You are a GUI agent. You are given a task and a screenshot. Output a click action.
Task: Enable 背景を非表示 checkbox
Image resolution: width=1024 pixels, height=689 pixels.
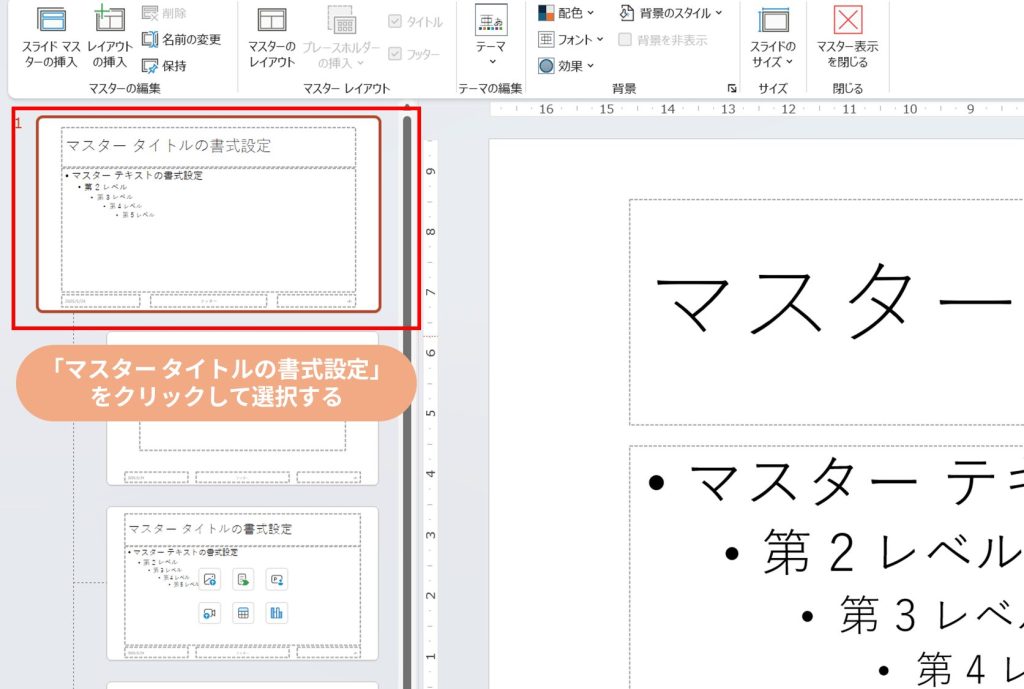625,40
